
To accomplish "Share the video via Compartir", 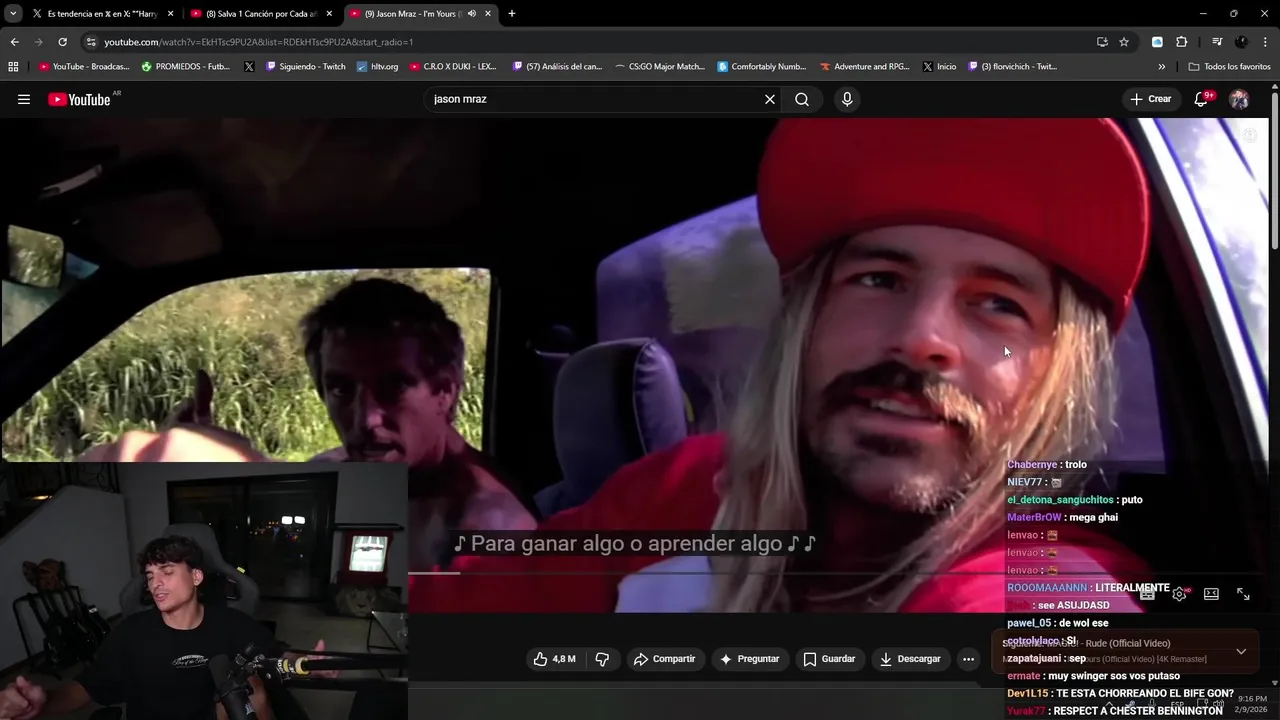I will point(664,659).
